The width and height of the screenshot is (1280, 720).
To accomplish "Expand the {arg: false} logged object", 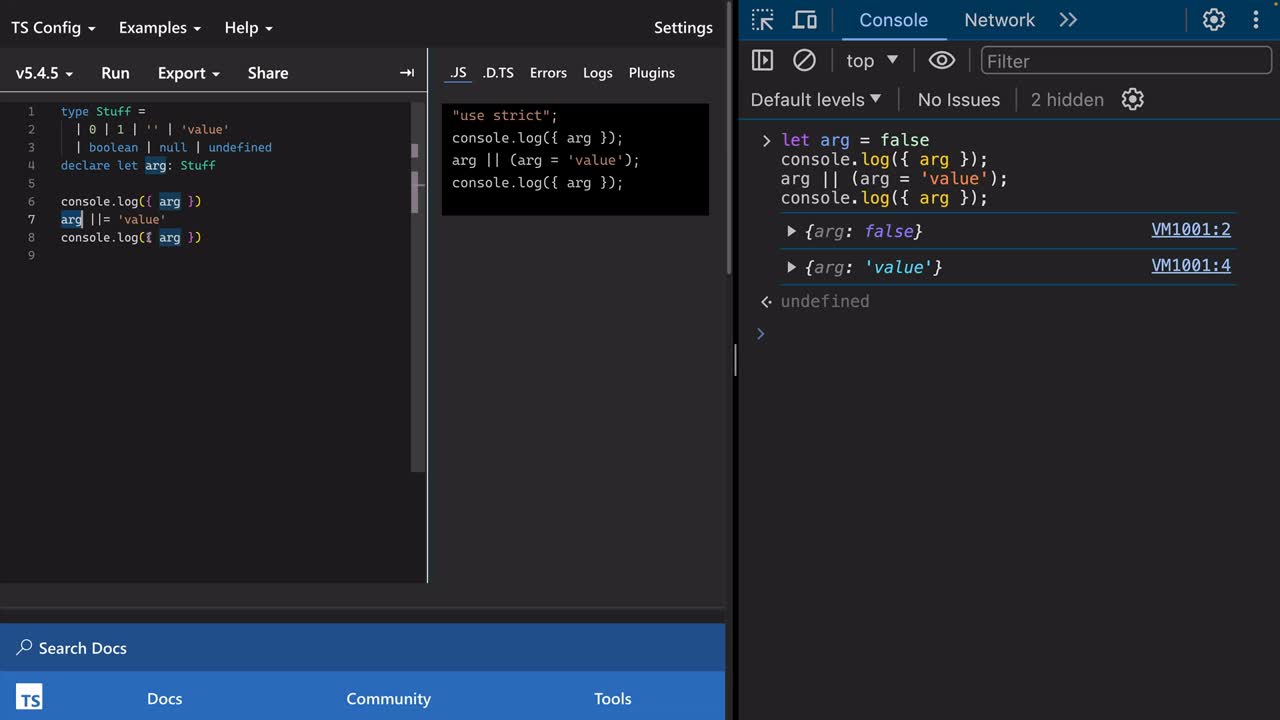I will coord(791,231).
